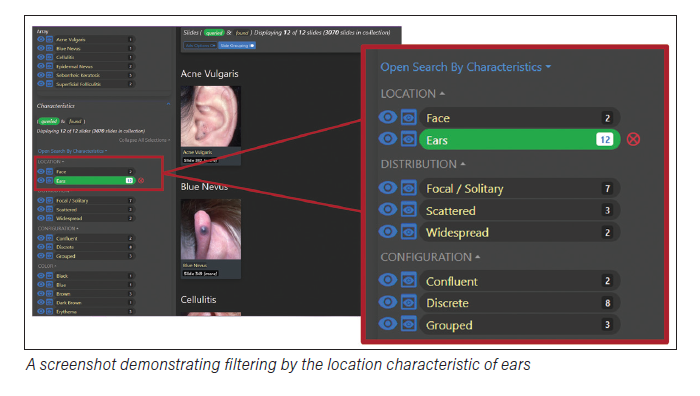
Task: Collapse the Characteristics panel using its chevron
Action: [x=168, y=104]
